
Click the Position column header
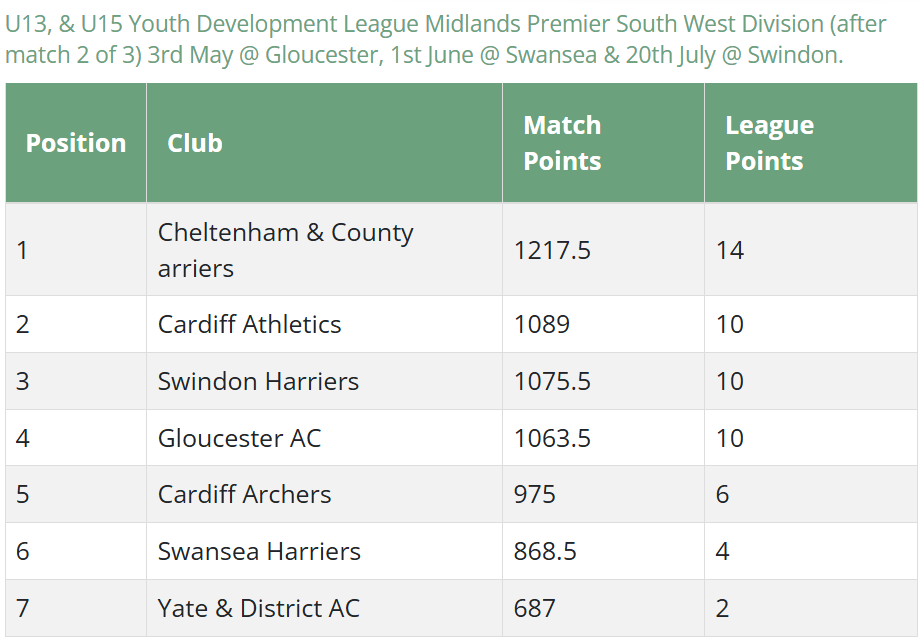click(76, 143)
